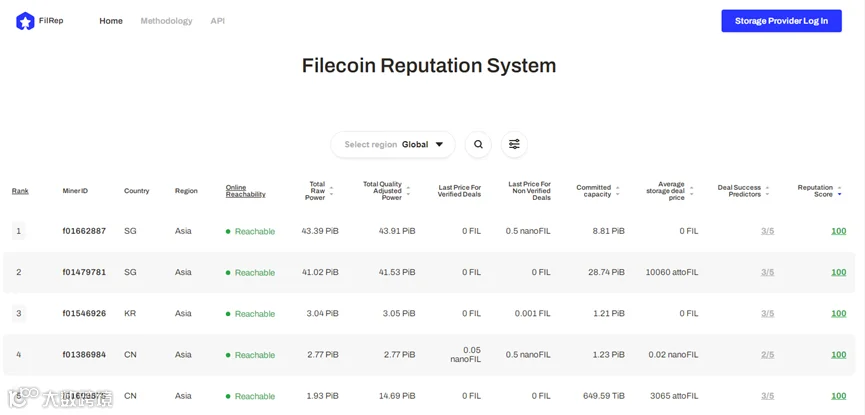Open miner f01662887 details

click(x=84, y=231)
